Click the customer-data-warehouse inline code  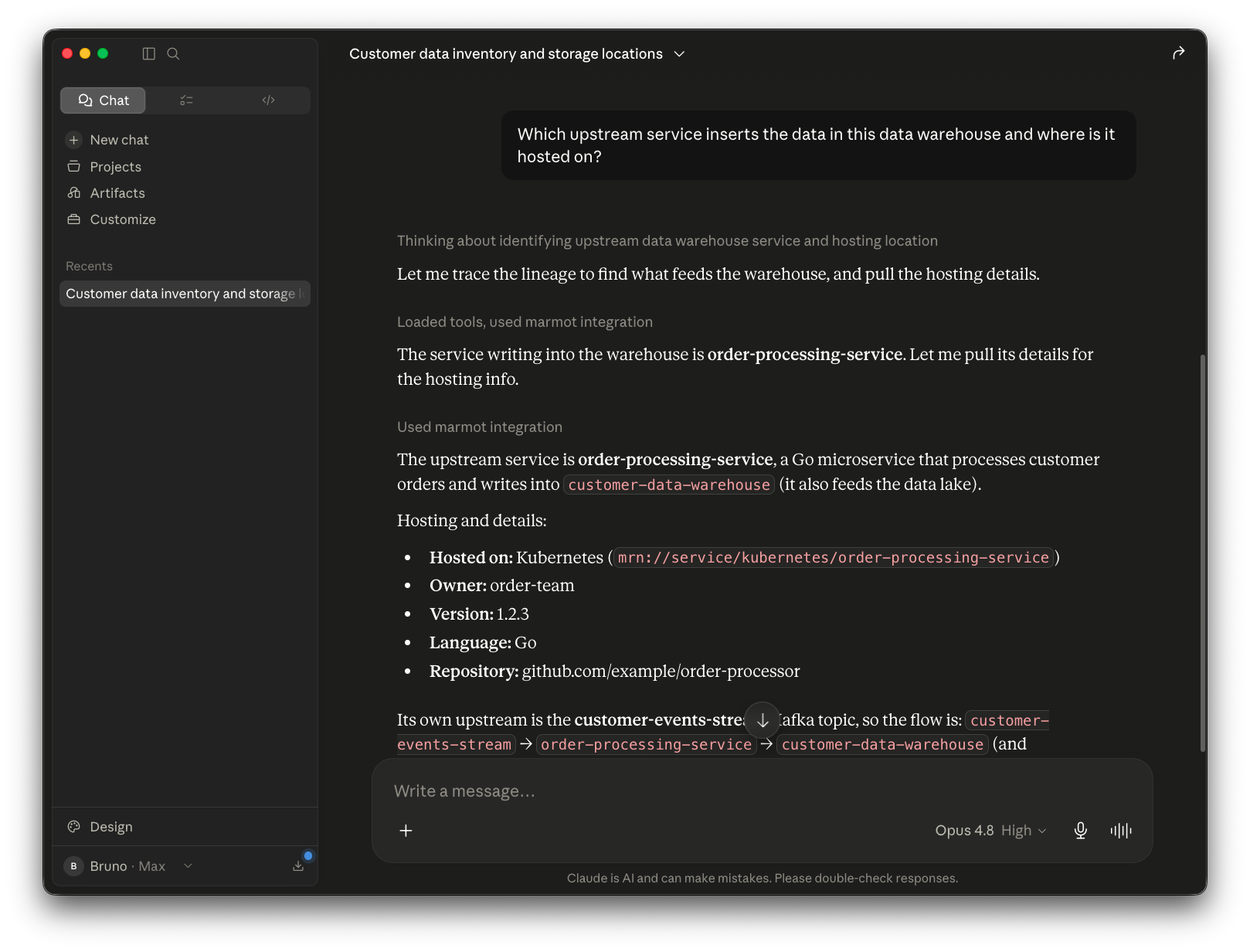[x=669, y=484]
